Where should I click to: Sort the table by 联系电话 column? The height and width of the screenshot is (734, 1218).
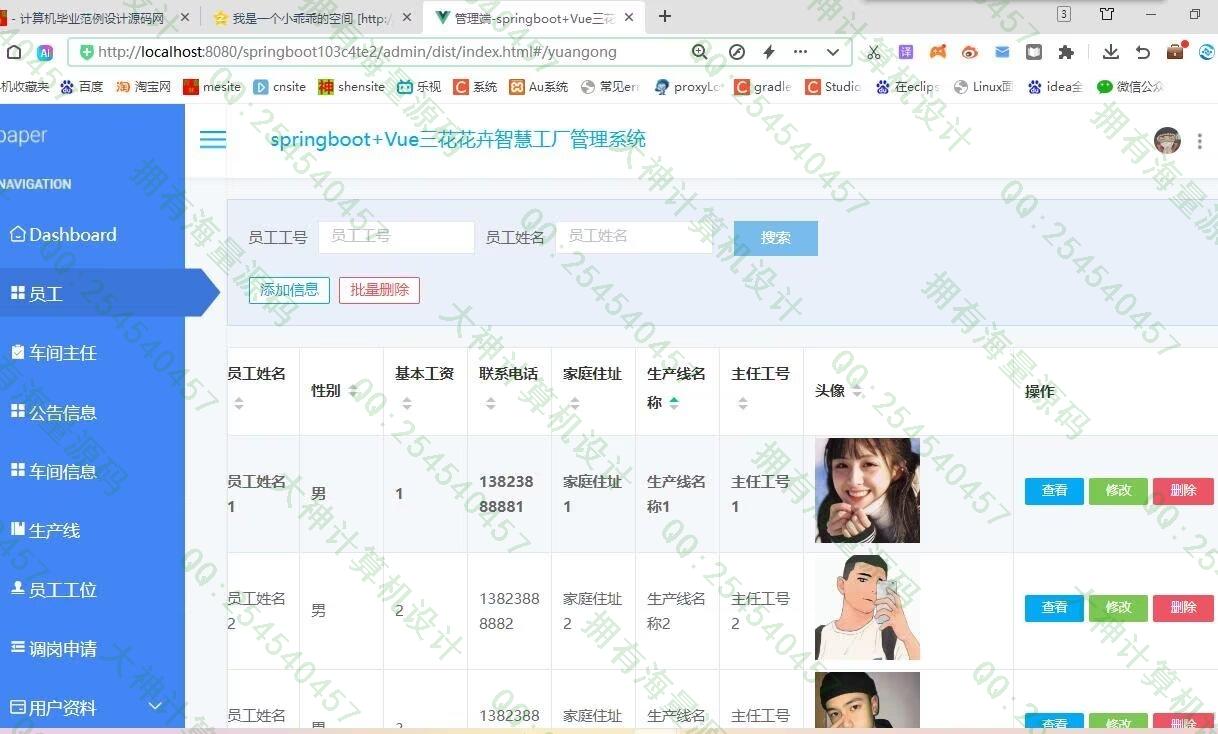coord(491,404)
